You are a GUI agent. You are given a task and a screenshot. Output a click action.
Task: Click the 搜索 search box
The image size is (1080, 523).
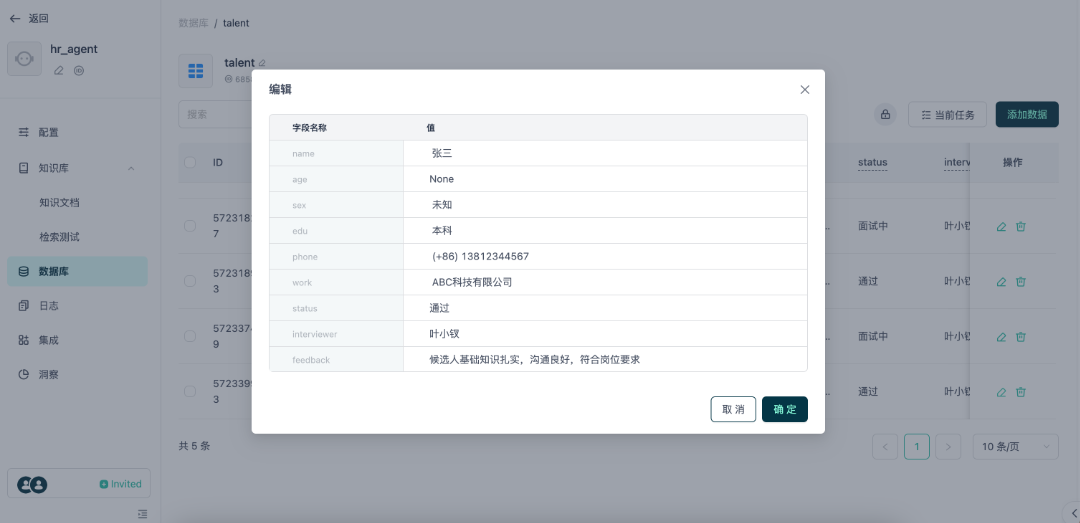(215, 114)
